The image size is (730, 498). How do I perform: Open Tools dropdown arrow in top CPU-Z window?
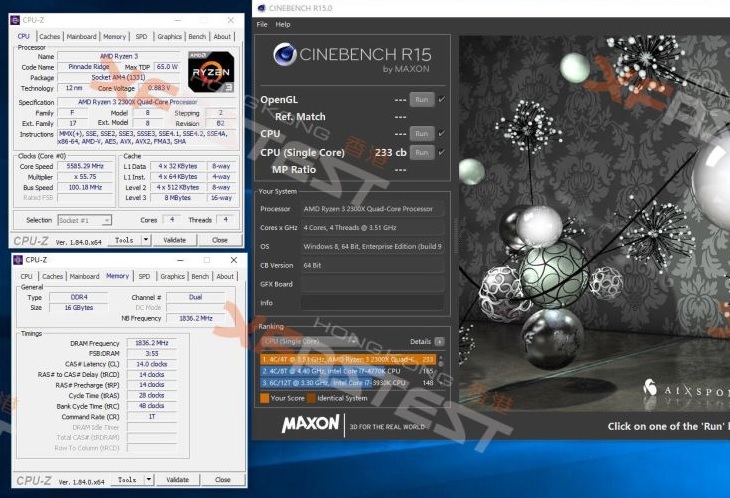pos(146,240)
